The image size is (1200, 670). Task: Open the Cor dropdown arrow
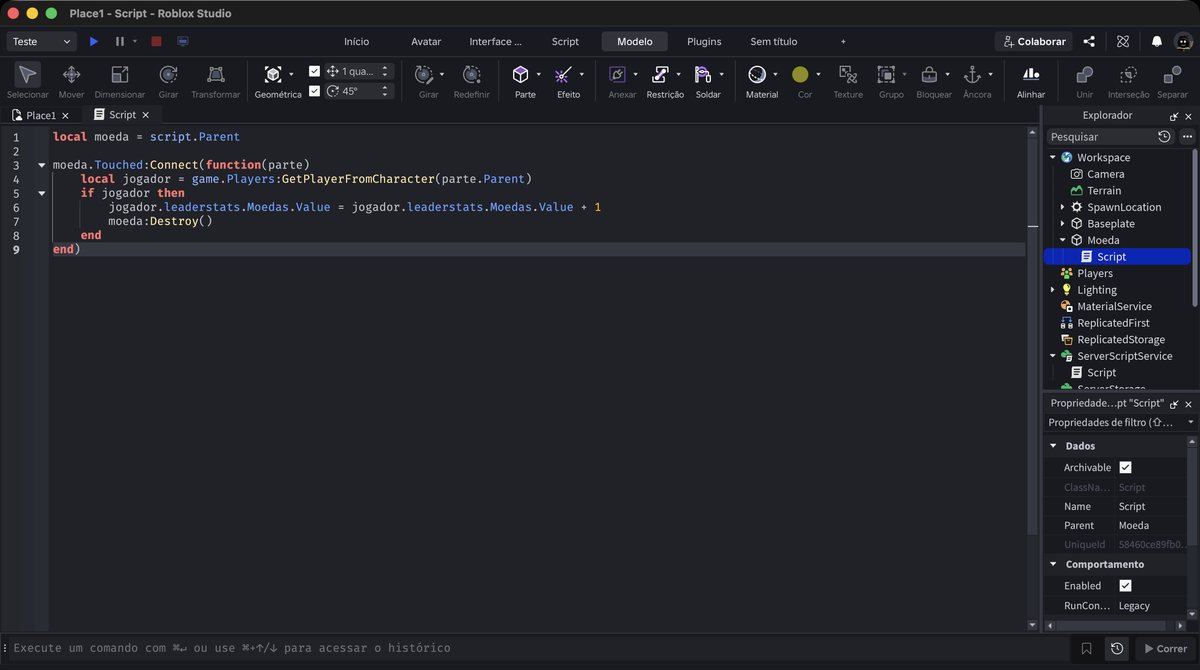click(x=818, y=75)
